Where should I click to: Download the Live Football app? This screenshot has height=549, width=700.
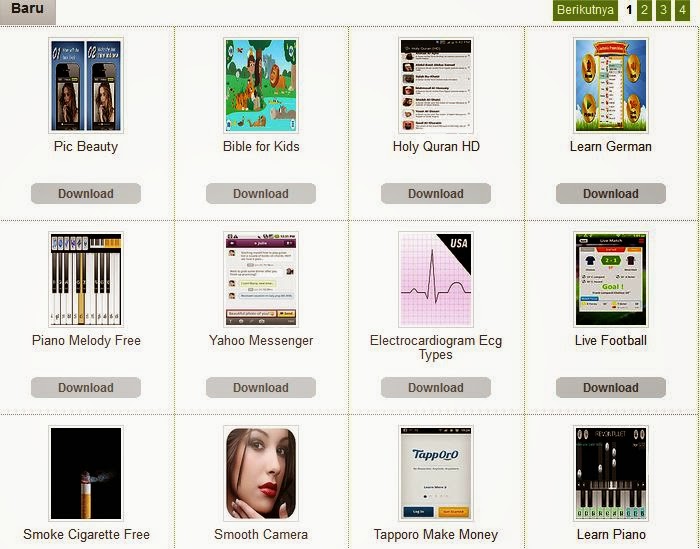coord(611,387)
